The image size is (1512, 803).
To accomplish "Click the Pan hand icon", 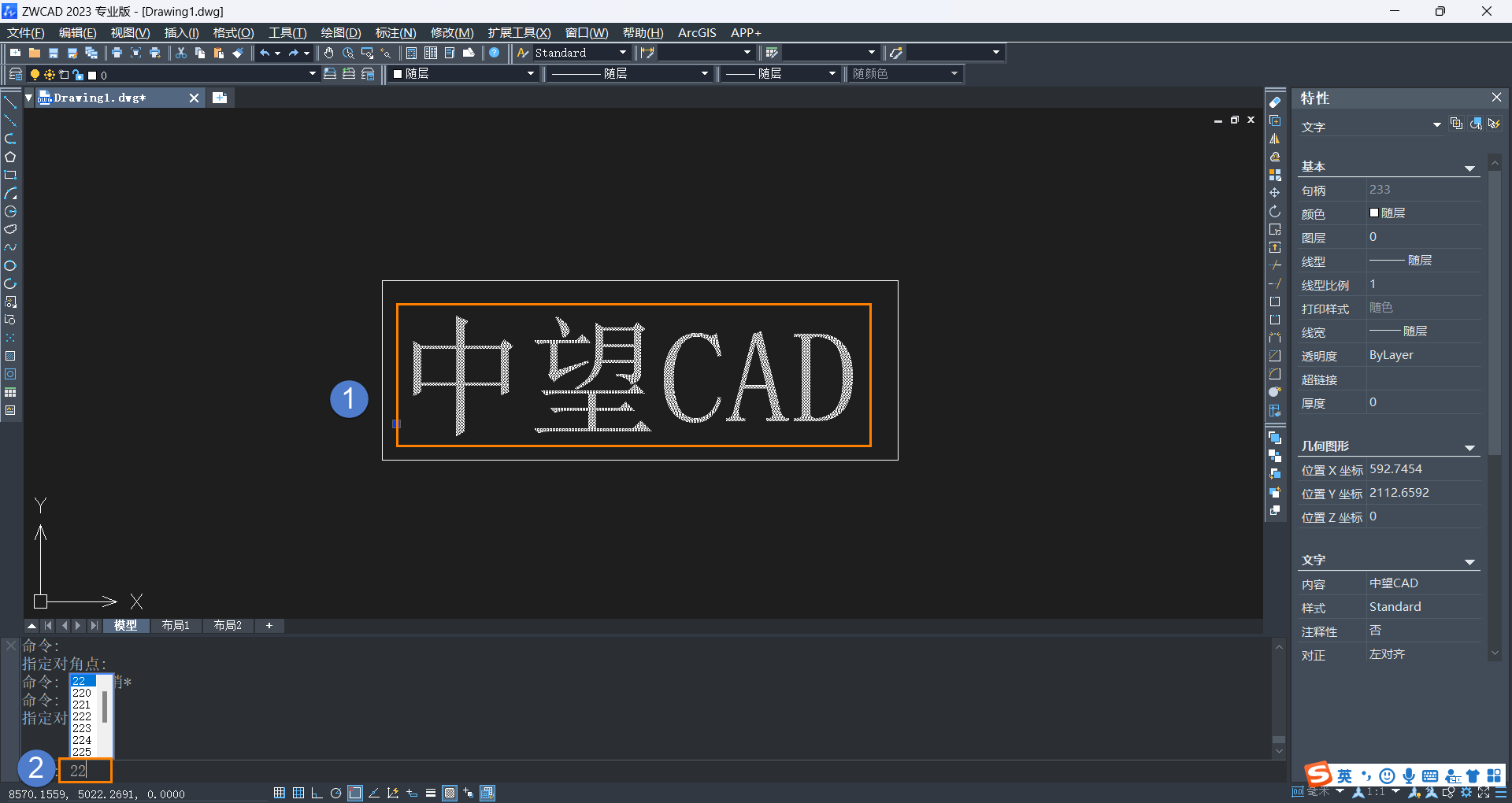I will [329, 53].
